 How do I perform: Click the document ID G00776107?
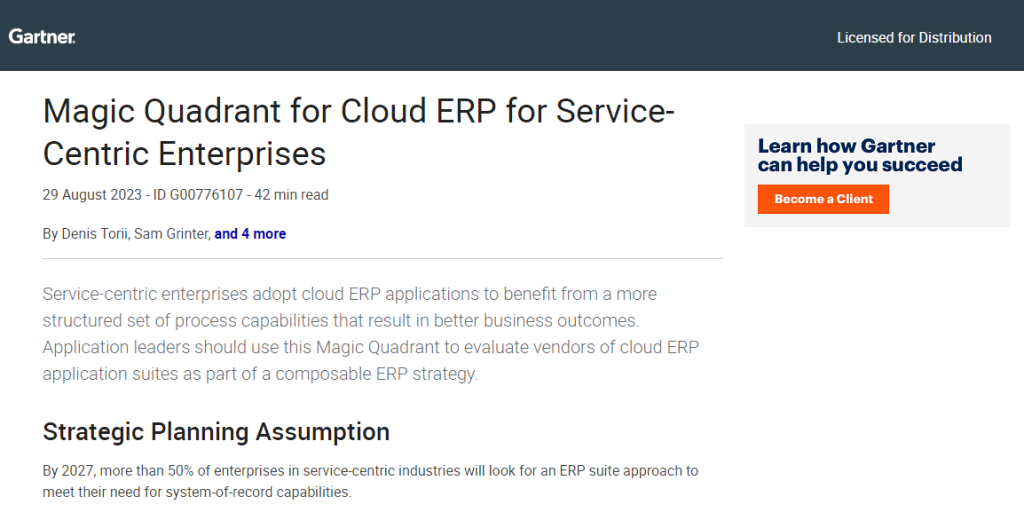tap(198, 195)
